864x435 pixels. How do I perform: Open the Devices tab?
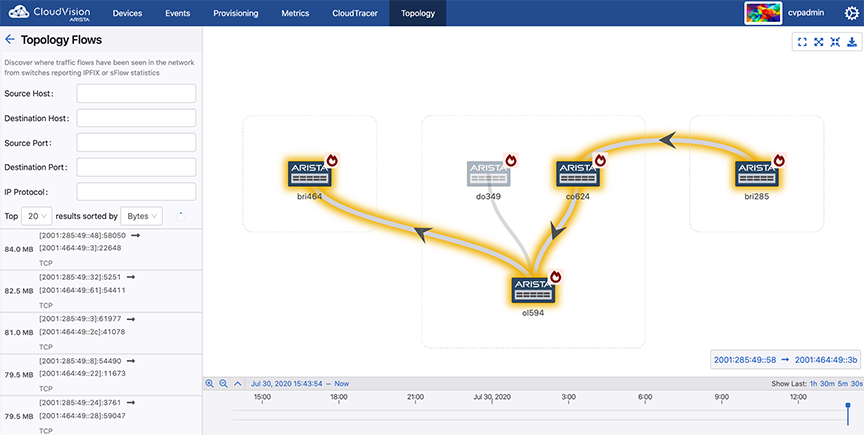pyautogui.click(x=127, y=13)
